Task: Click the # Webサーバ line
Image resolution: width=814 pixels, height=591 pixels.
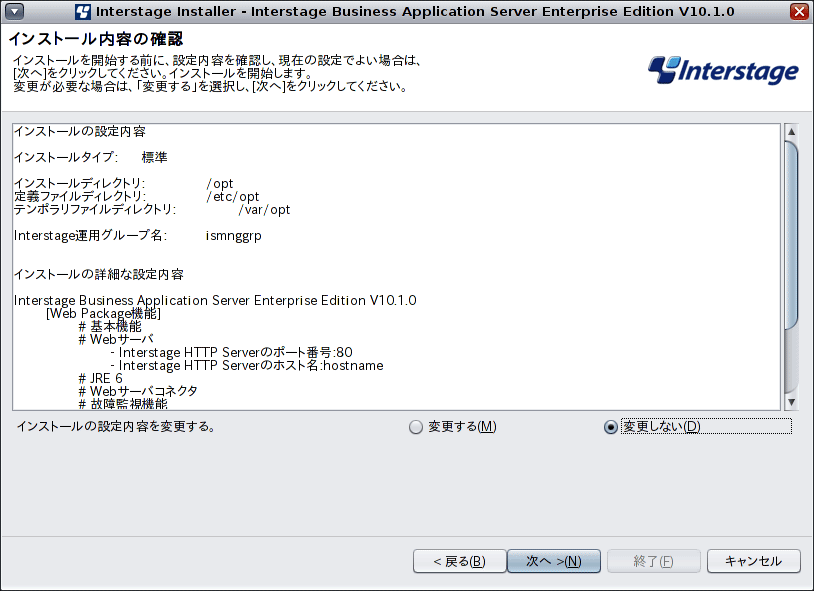Action: 116,339
